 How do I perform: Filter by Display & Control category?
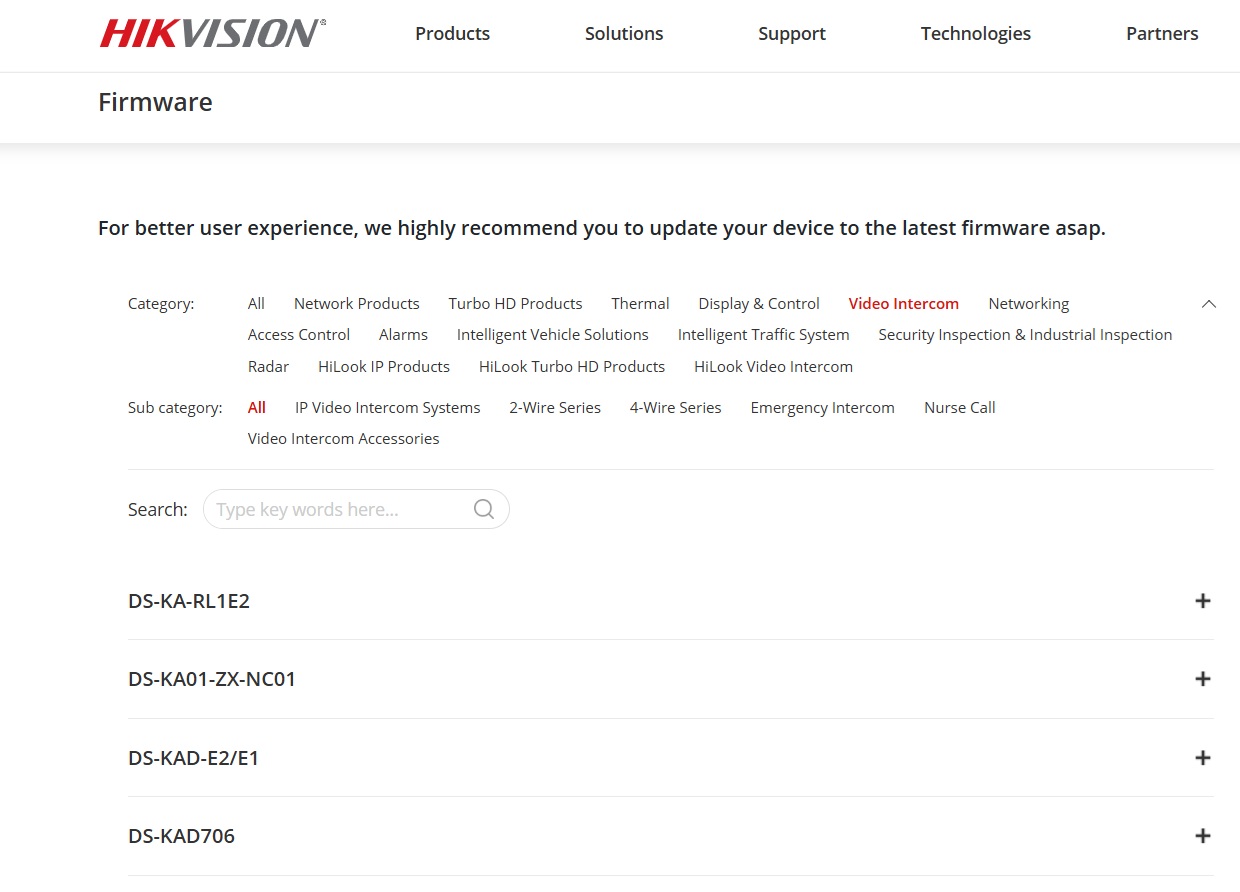tap(759, 304)
